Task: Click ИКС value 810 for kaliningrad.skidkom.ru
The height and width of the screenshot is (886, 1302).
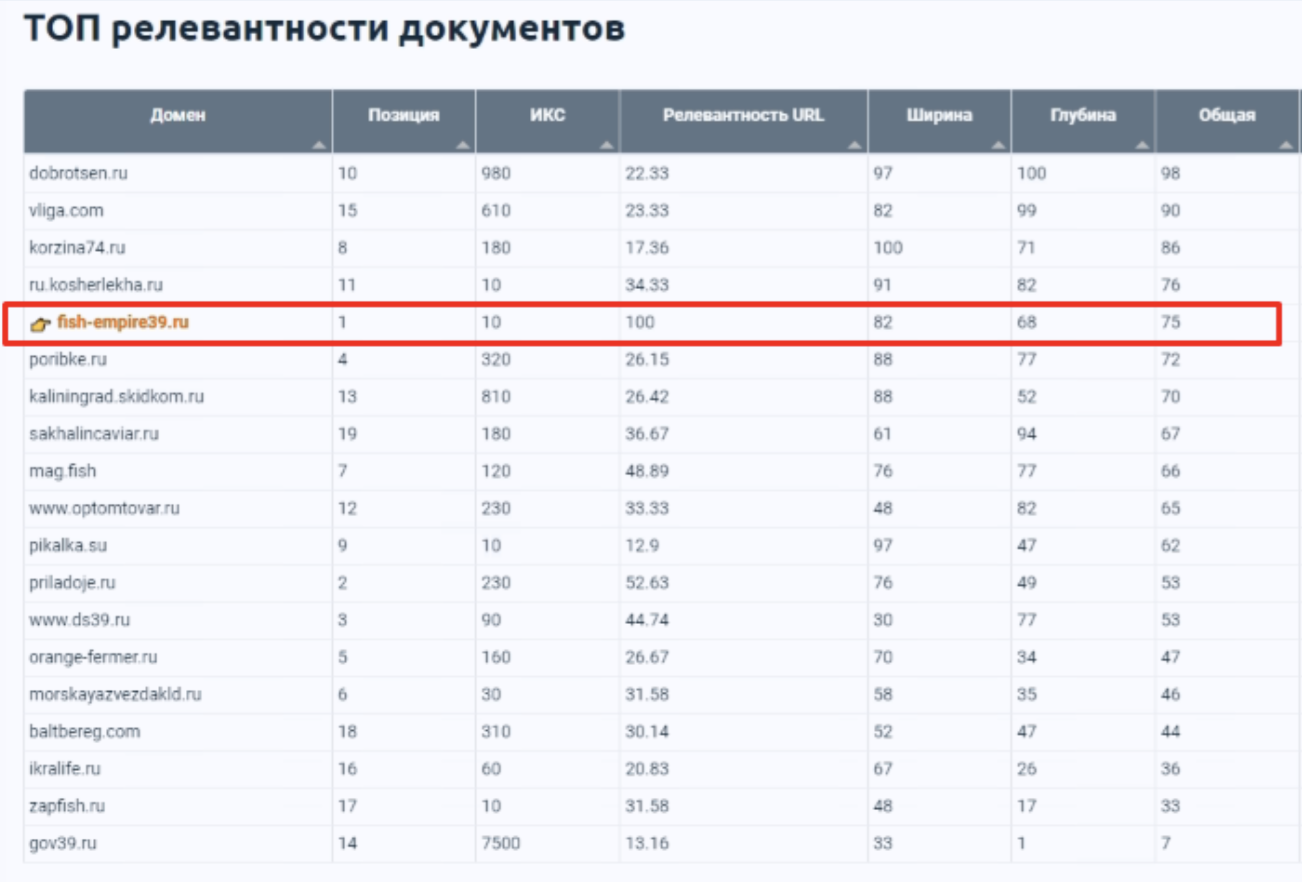Action: pyautogui.click(x=496, y=397)
